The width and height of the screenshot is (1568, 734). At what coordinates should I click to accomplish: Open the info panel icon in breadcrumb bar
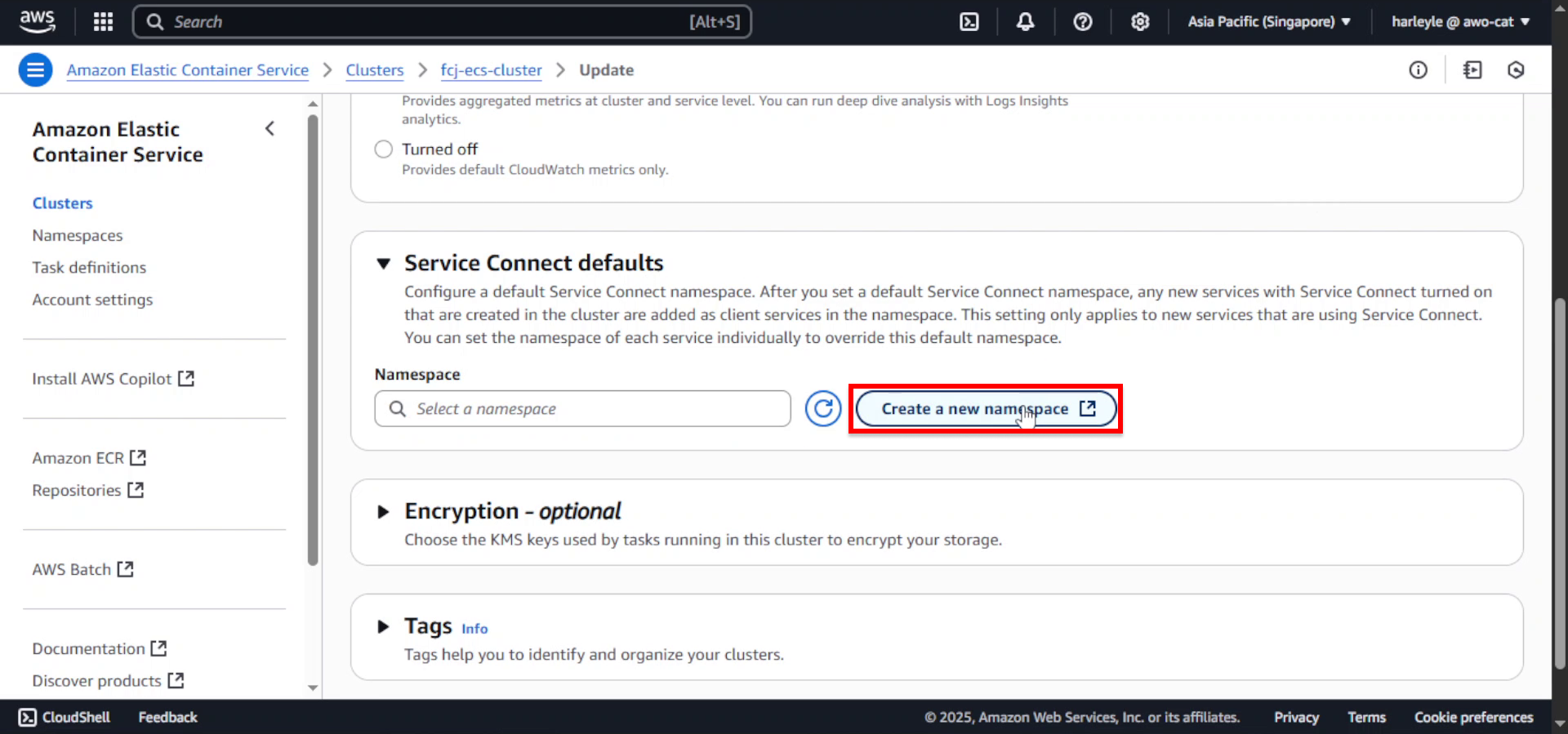click(1419, 70)
